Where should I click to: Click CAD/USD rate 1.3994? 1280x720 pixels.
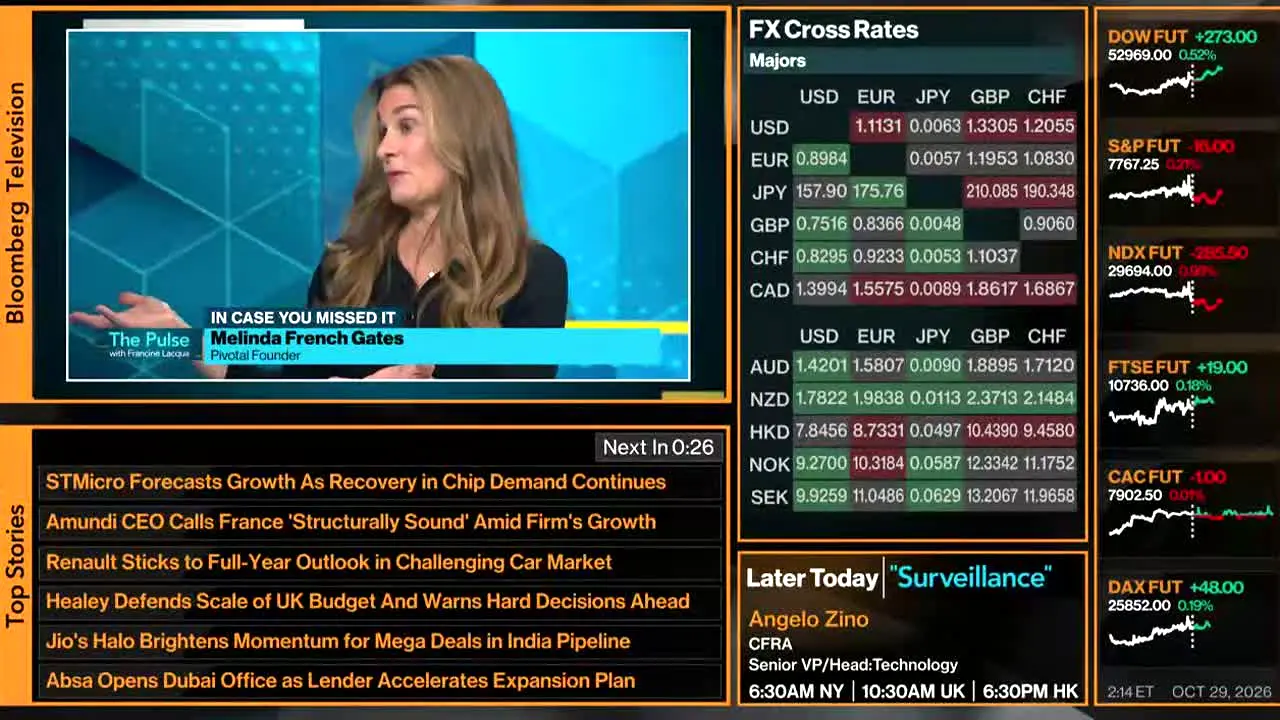(820, 289)
